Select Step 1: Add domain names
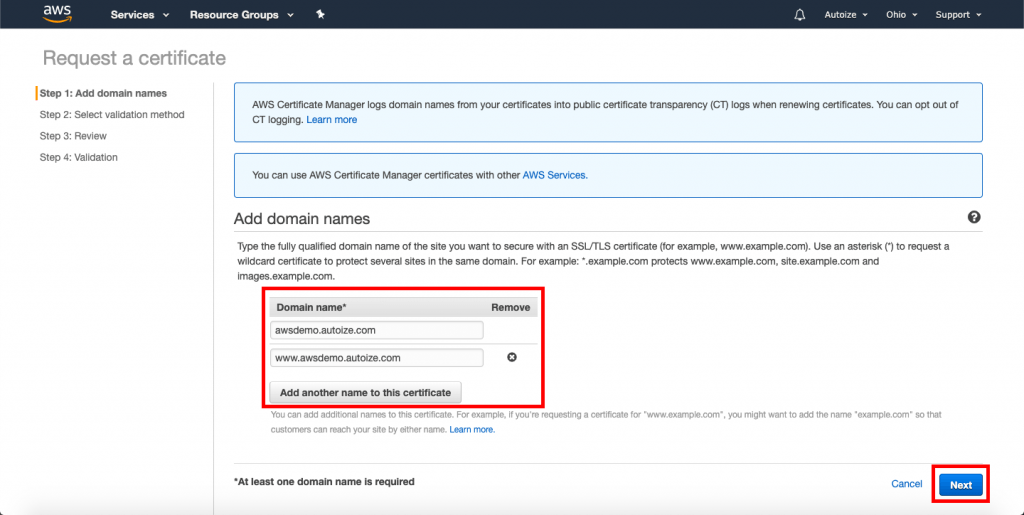 (103, 93)
